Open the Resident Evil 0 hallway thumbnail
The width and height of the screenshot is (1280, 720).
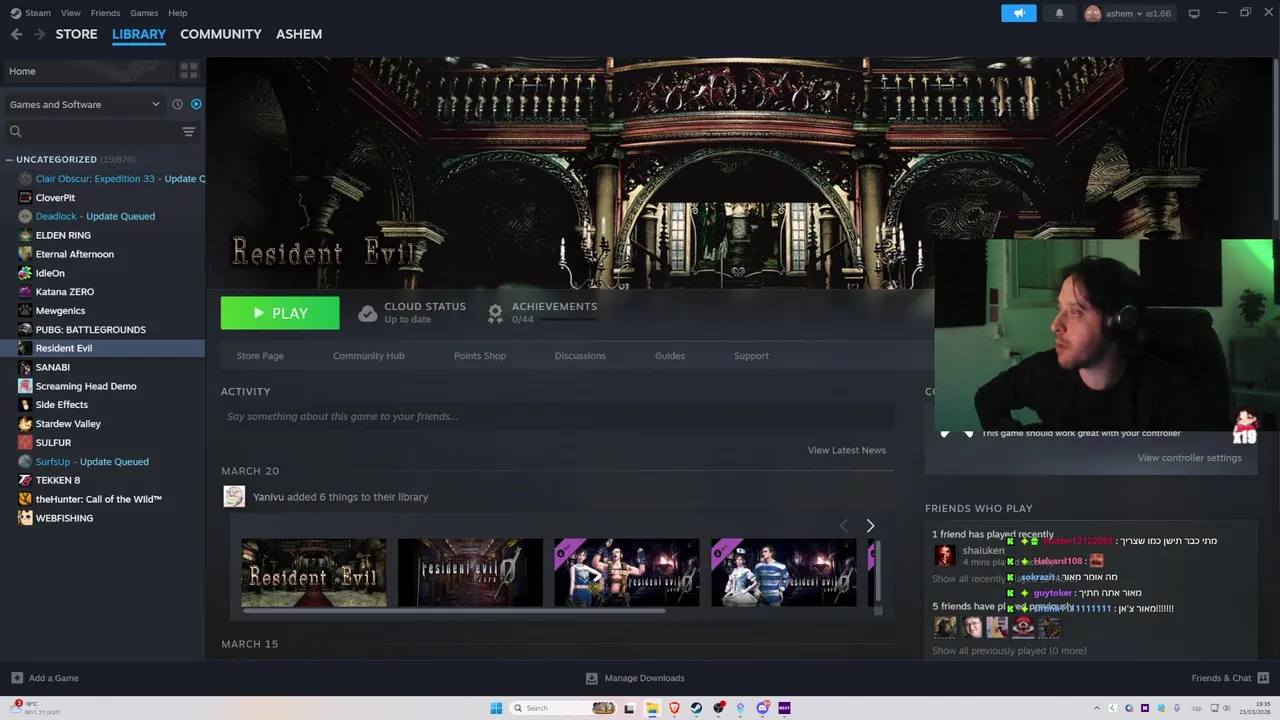coord(470,572)
